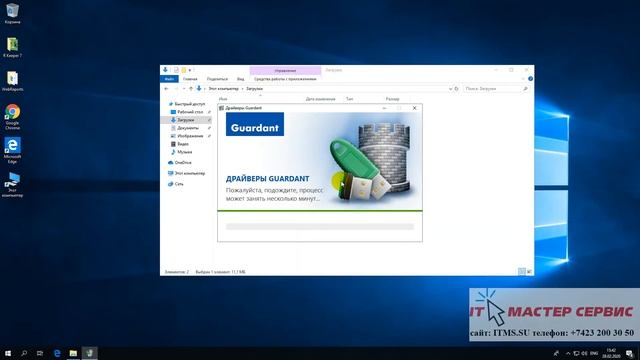Image resolution: width=640 pixels, height=360 pixels.
Task: Open File Explorer from the taskbar
Action: 73,353
